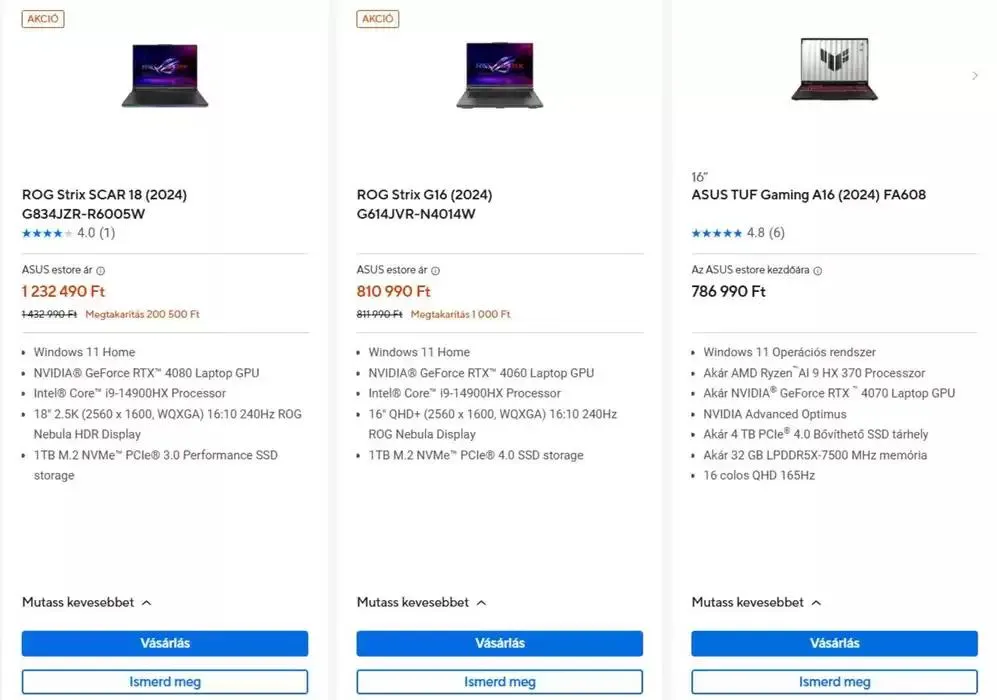Click ASUS TUF Gaming A16 laptop image
Screen dimensions: 997x700
834,70
